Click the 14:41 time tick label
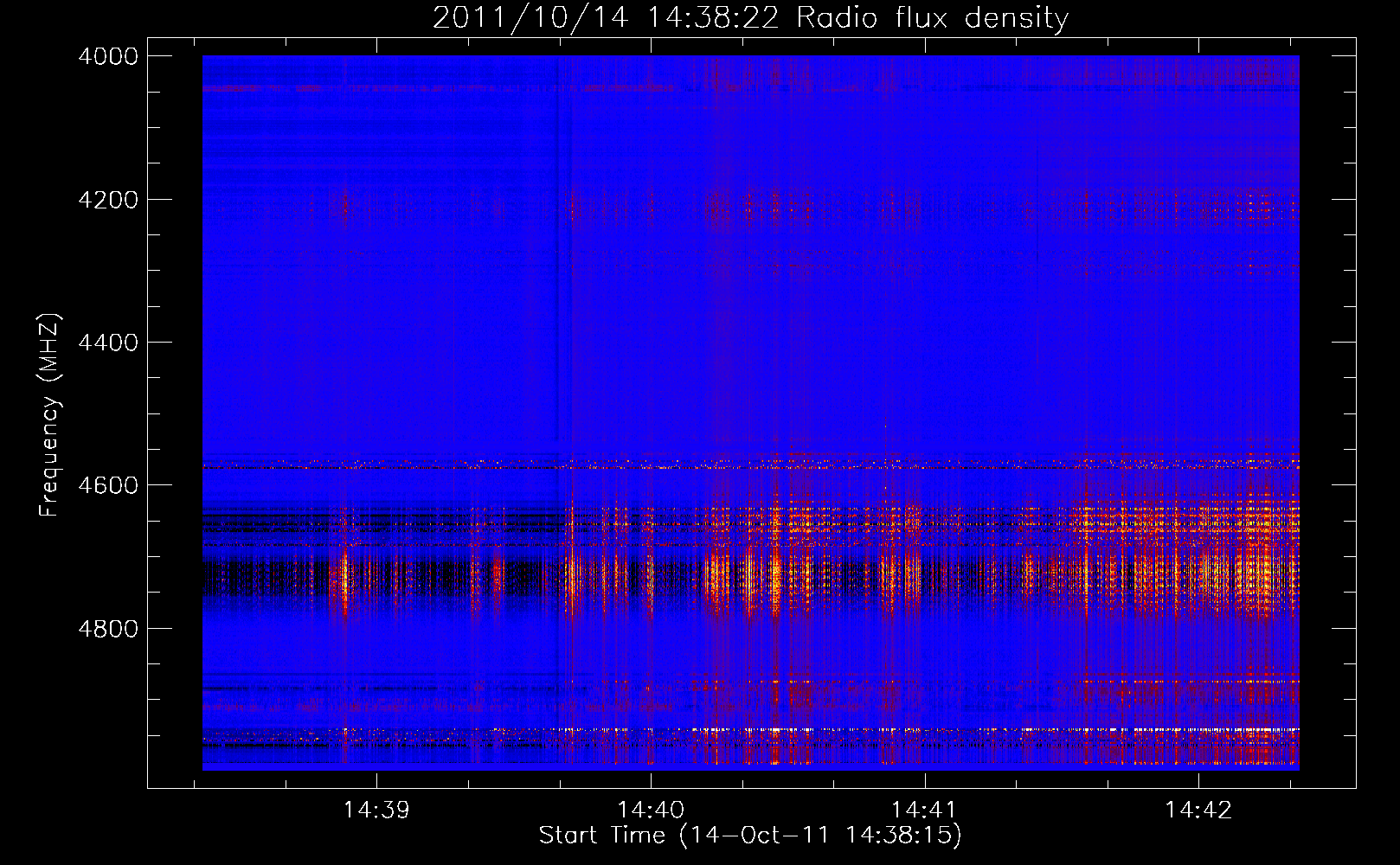The width and height of the screenshot is (1400, 865). pos(924,811)
